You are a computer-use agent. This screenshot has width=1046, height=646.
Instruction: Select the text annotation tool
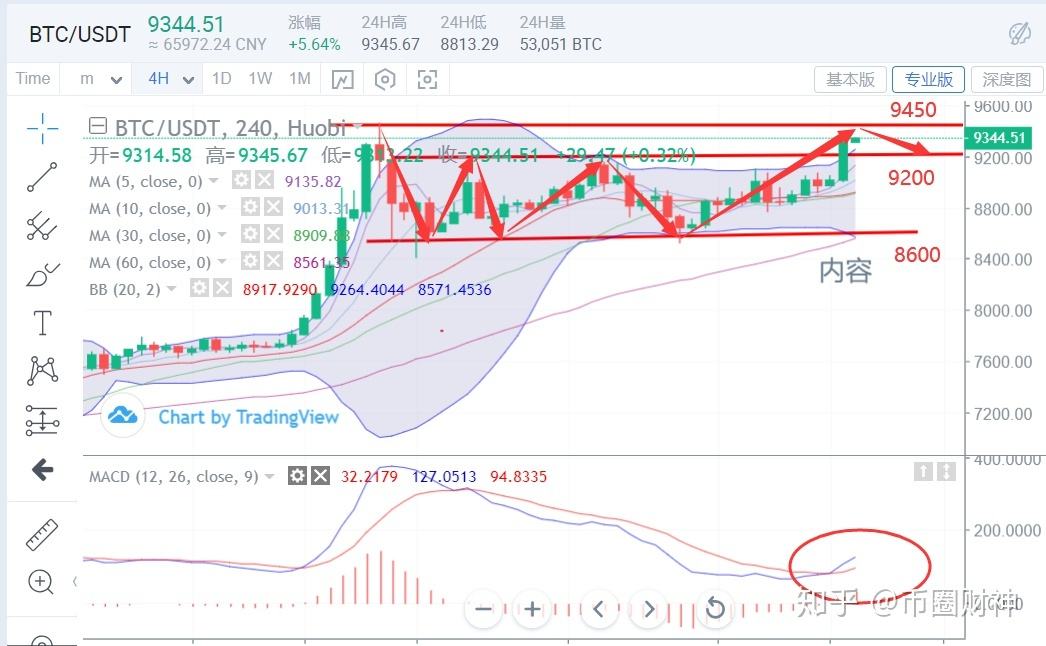pos(42,323)
